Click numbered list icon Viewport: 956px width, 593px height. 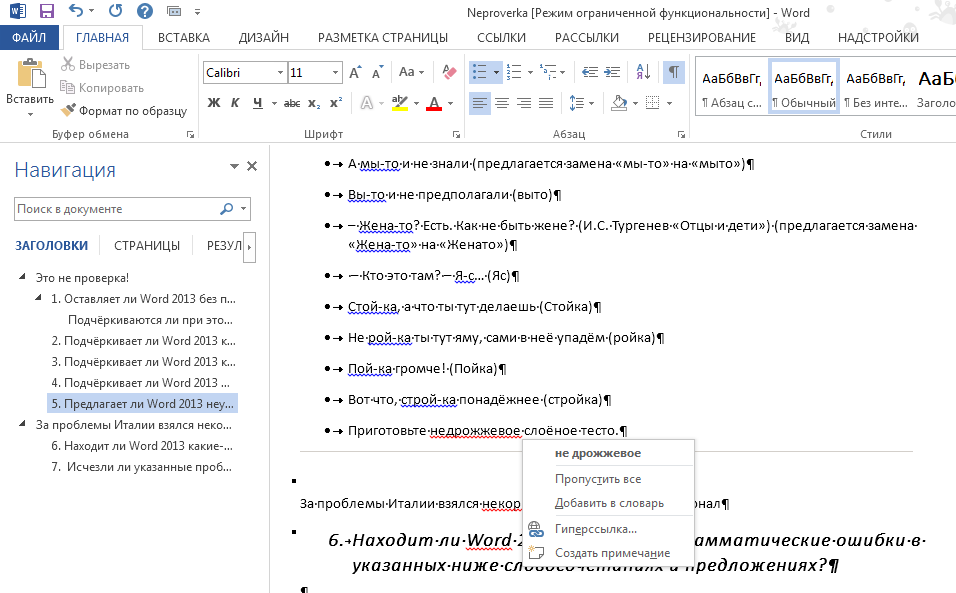514,72
